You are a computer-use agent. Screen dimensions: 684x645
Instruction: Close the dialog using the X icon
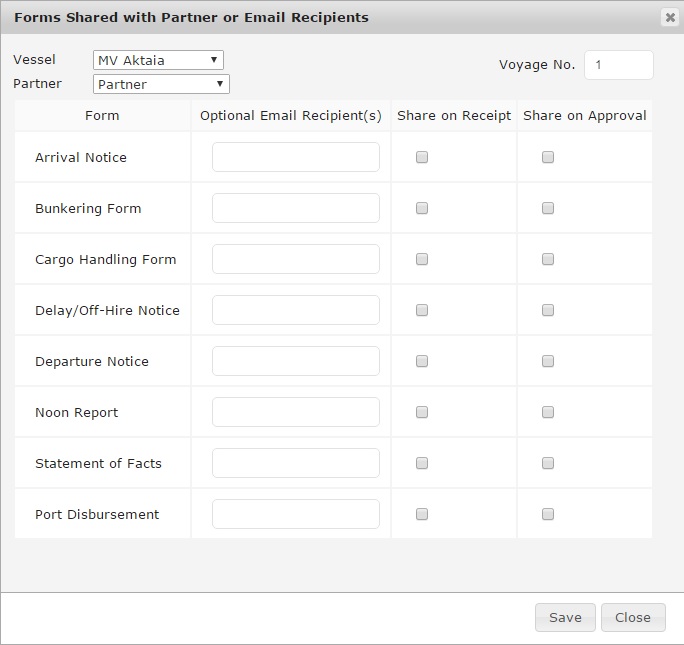click(x=669, y=18)
